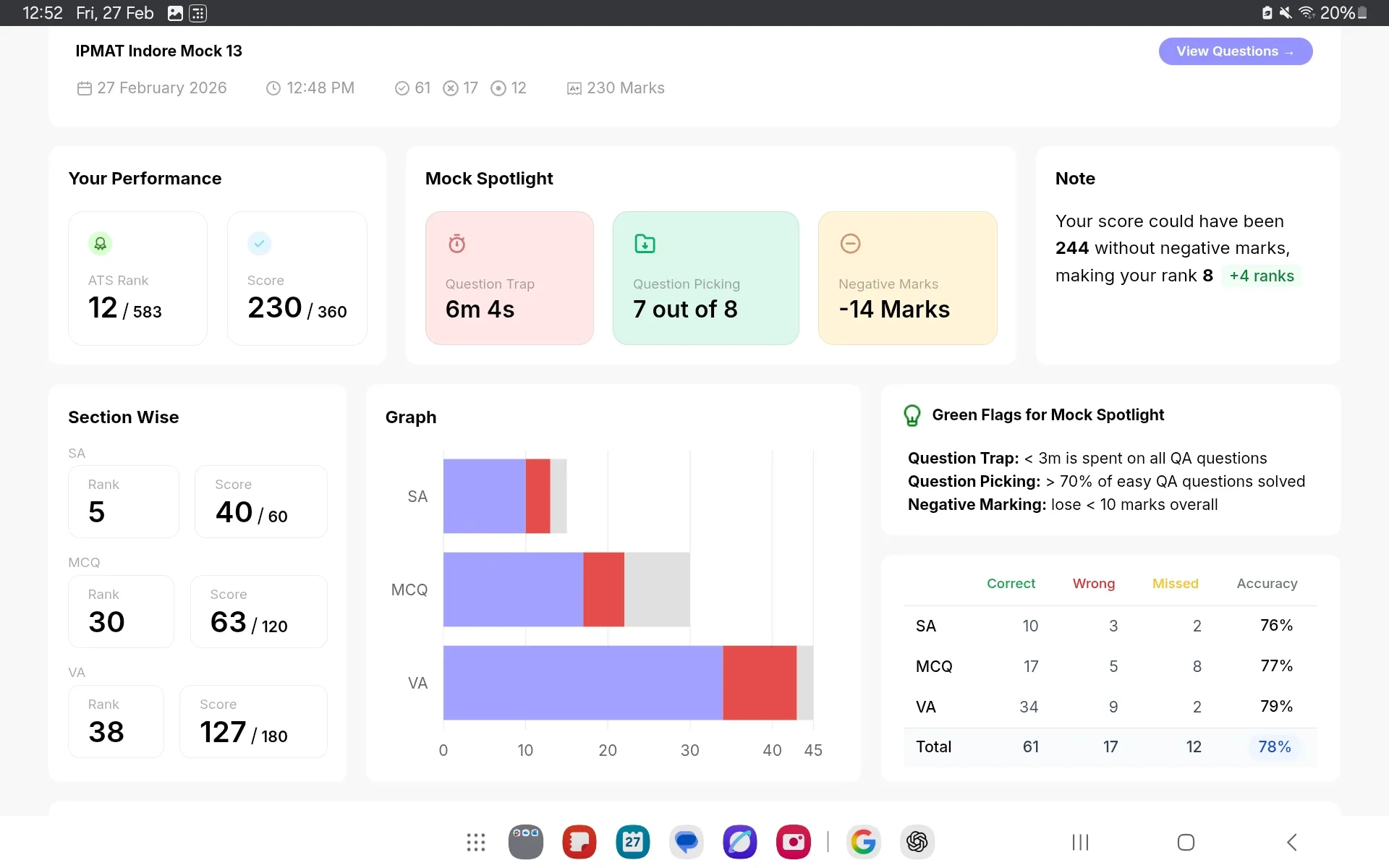1389x868 pixels.
Task: Tap the recent apps navigation button
Action: coord(1080,842)
